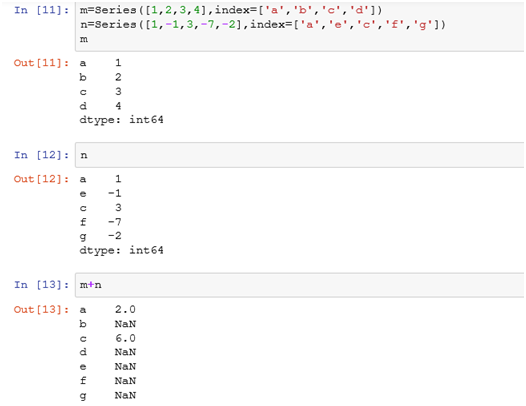This screenshot has height=406, width=526.
Task: Click the value 2 in row b of Out[11]
Action: coord(118,78)
